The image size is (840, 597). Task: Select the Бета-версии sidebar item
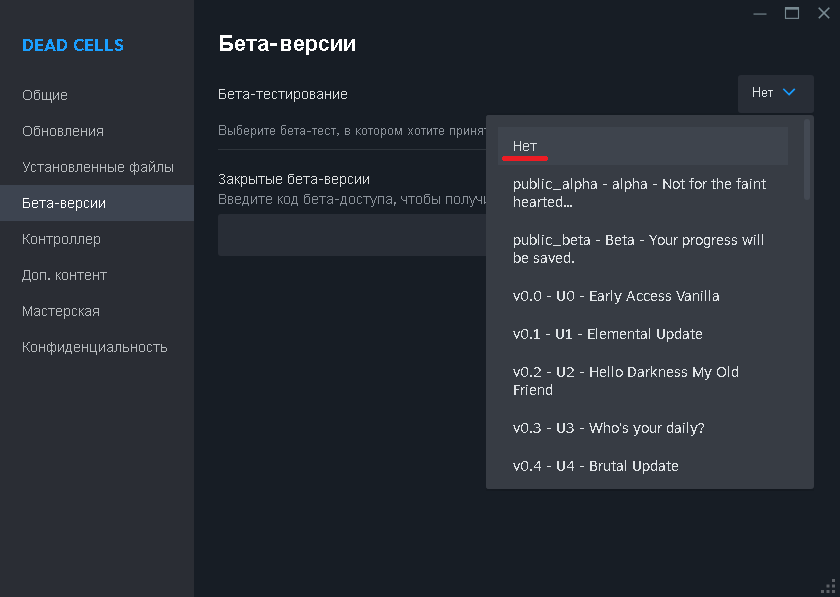click(x=96, y=203)
